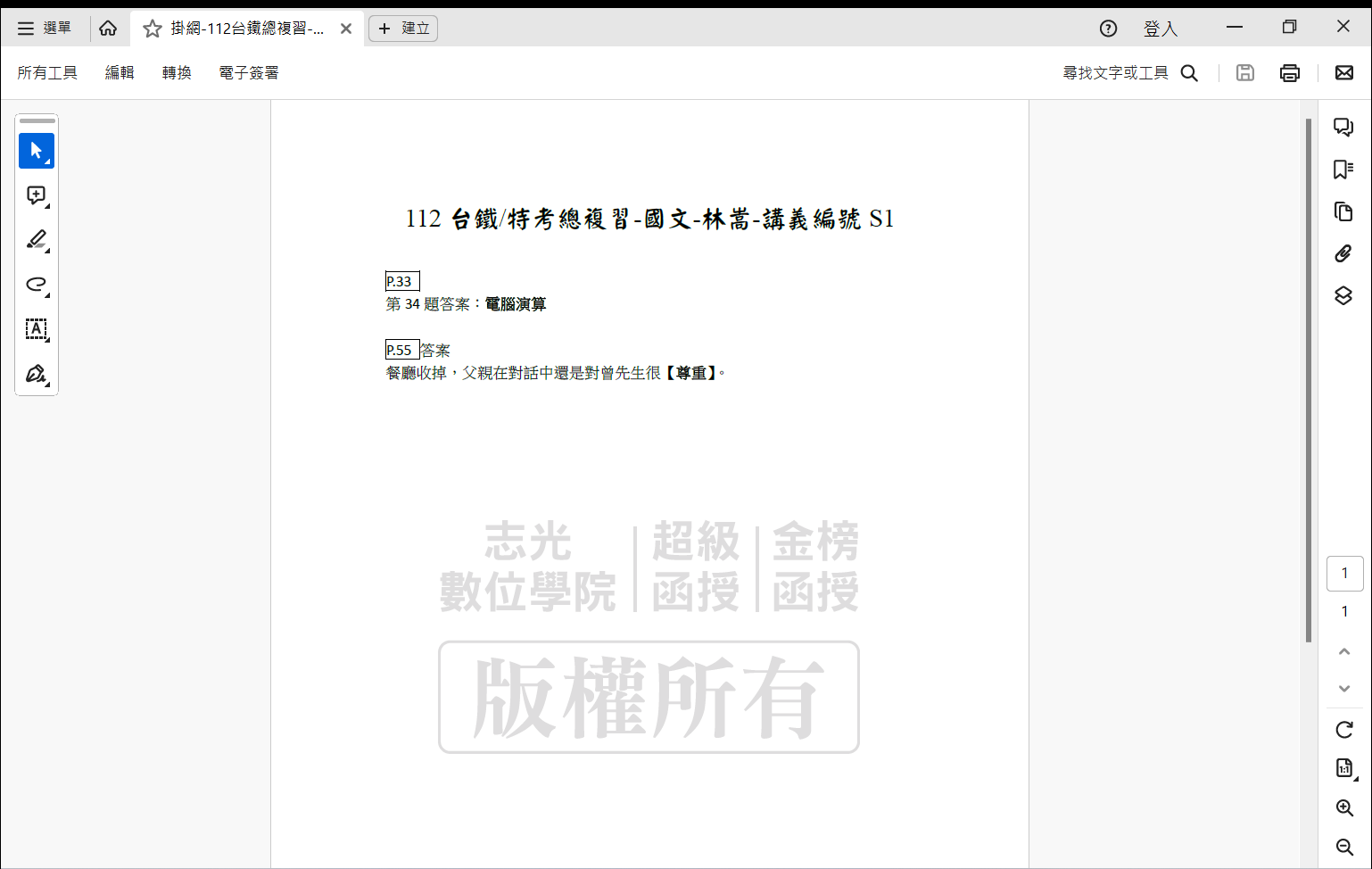Zoom out of the document

coord(1344,847)
